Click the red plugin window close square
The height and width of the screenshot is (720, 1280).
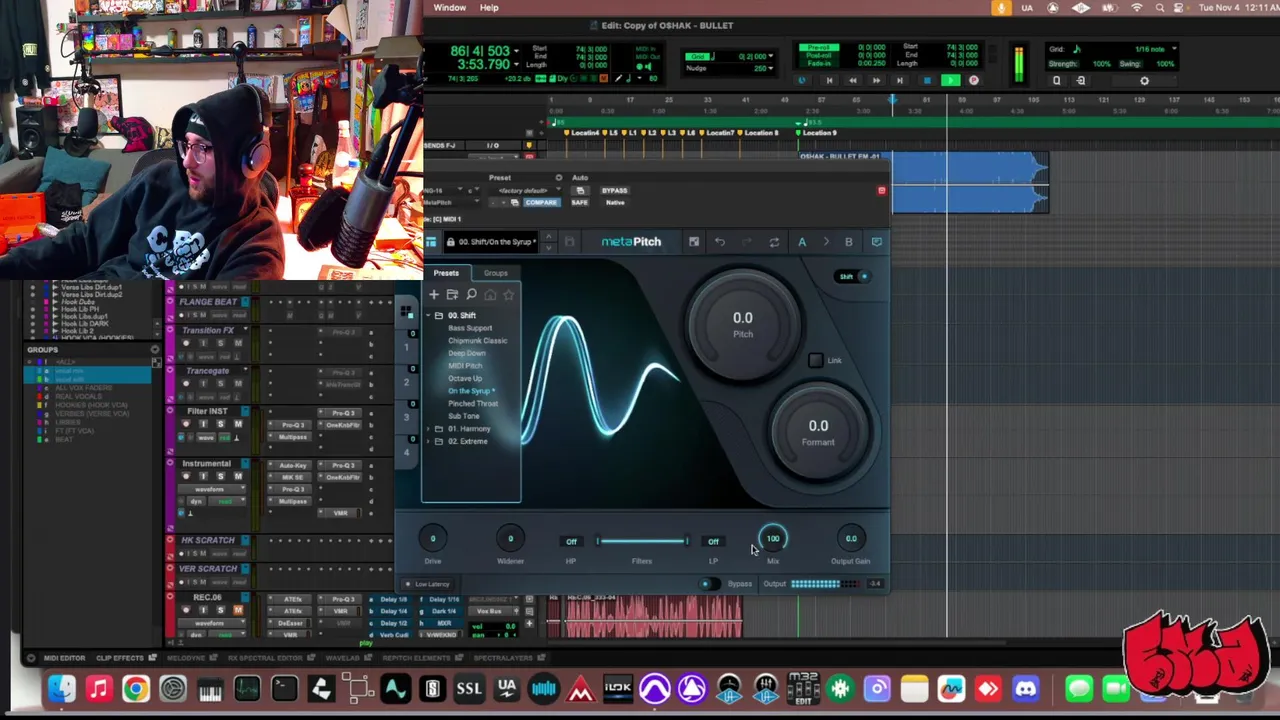click(881, 190)
